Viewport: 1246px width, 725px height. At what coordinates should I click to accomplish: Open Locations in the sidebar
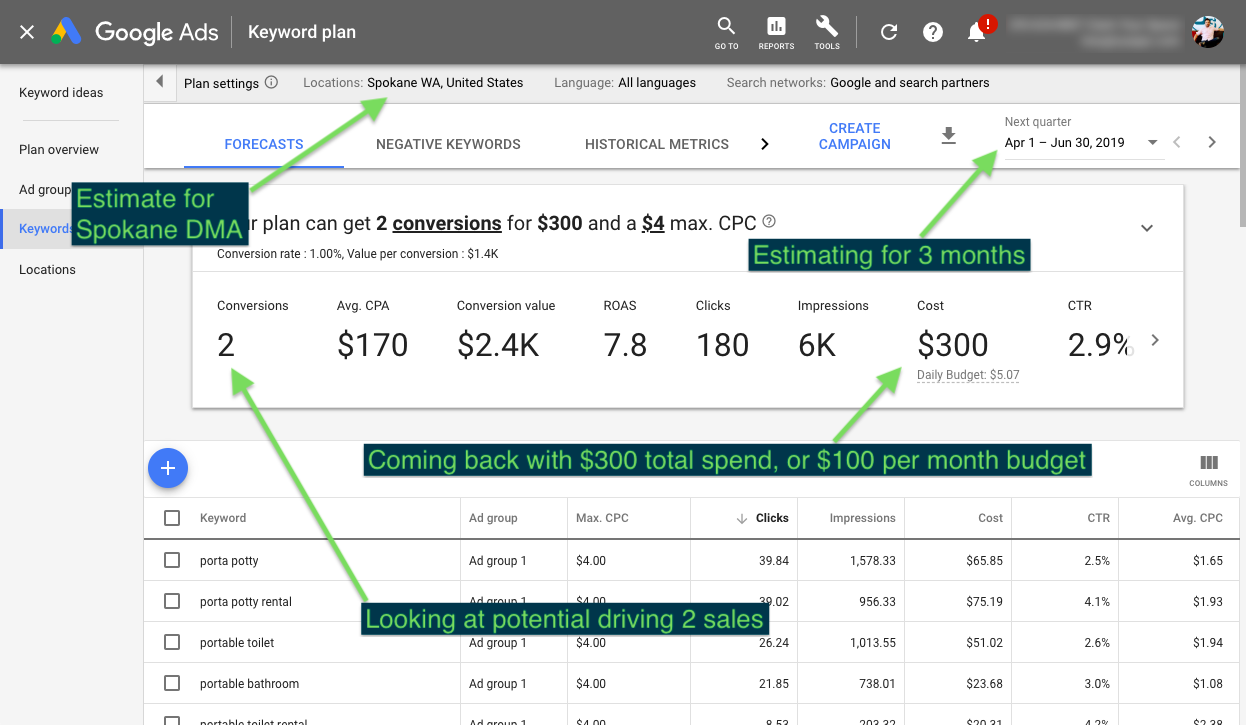(x=47, y=270)
